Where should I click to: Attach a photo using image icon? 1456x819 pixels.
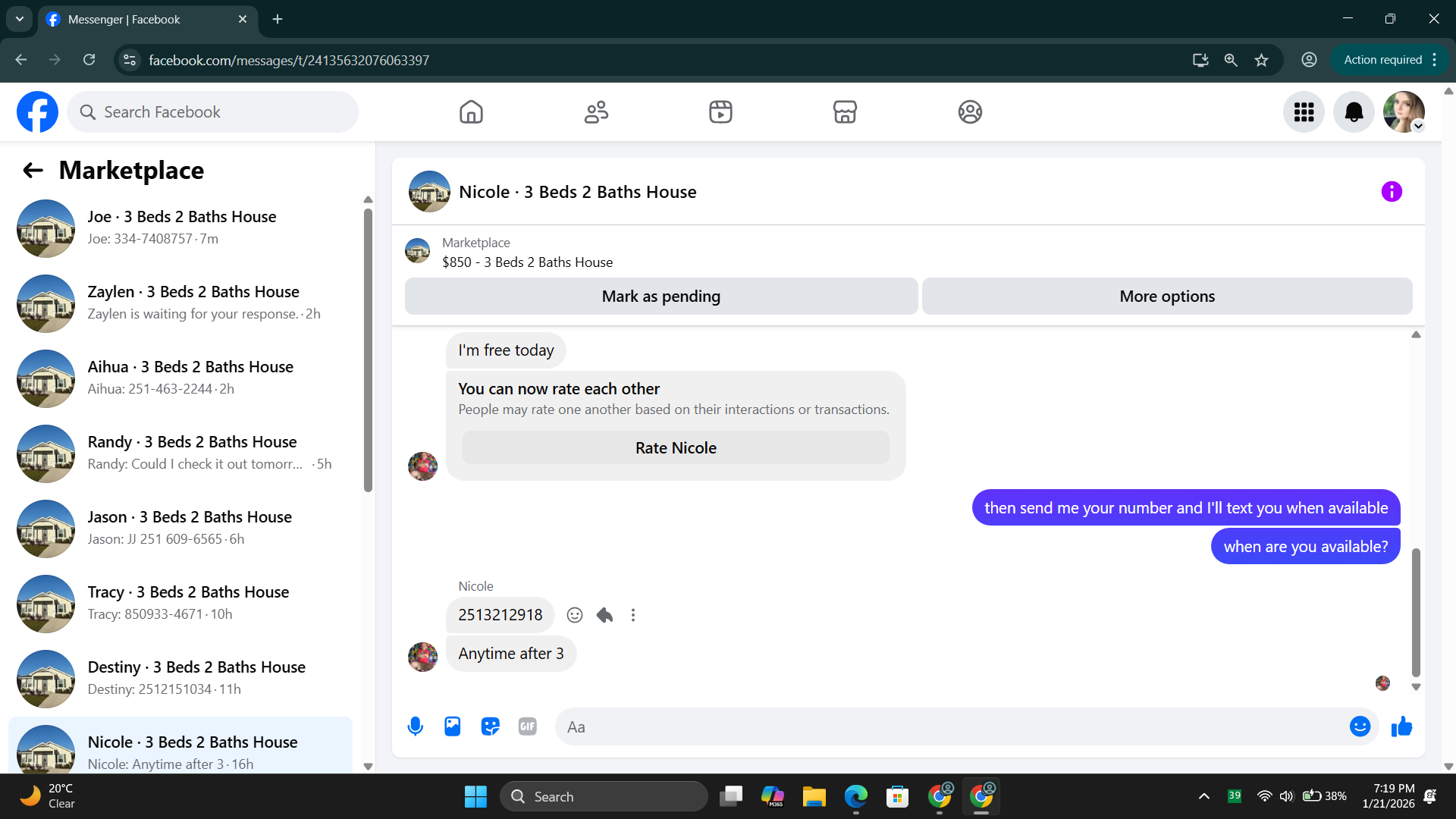click(x=453, y=726)
